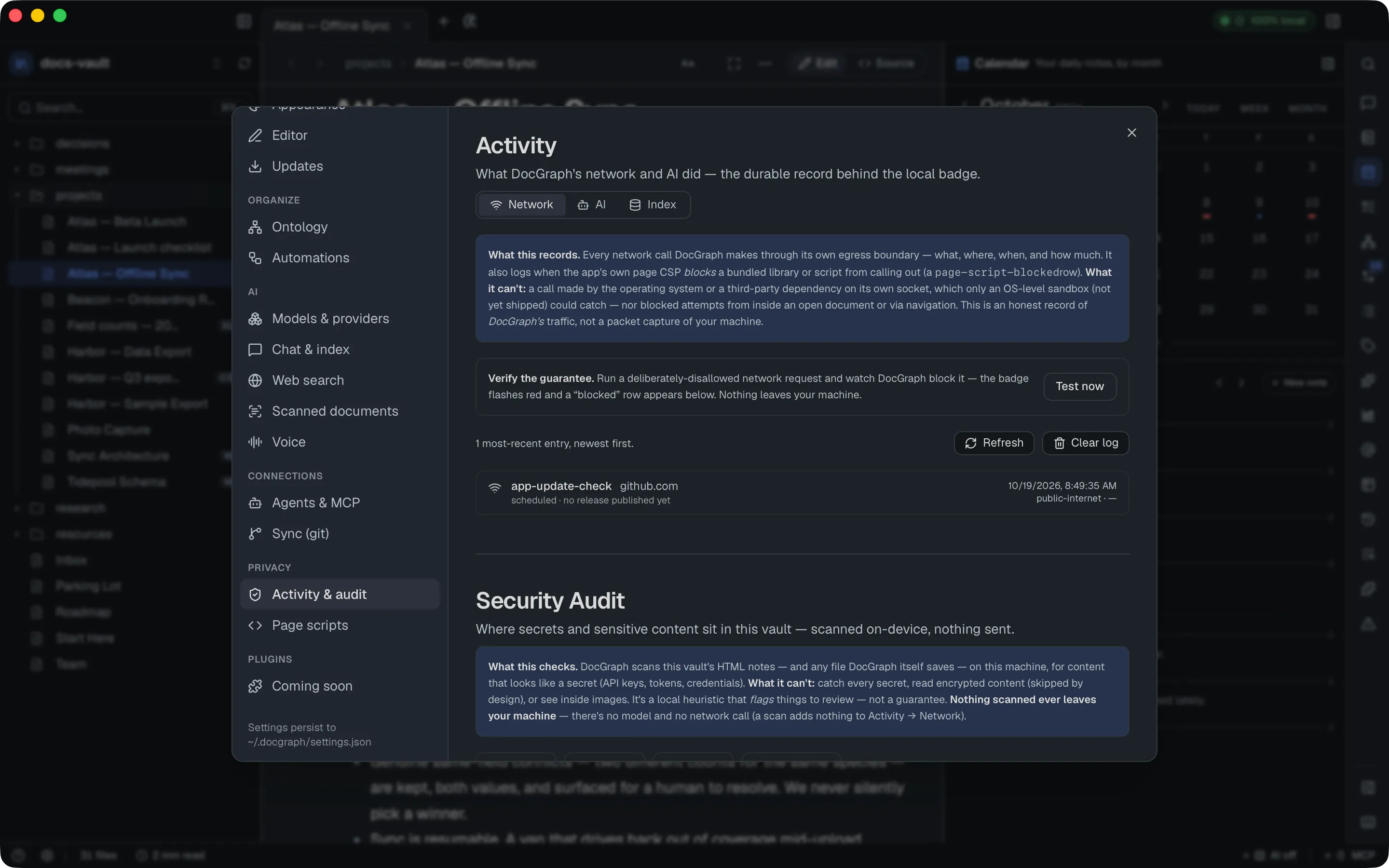Open Chat & index settings
The image size is (1389, 868).
(x=340, y=350)
